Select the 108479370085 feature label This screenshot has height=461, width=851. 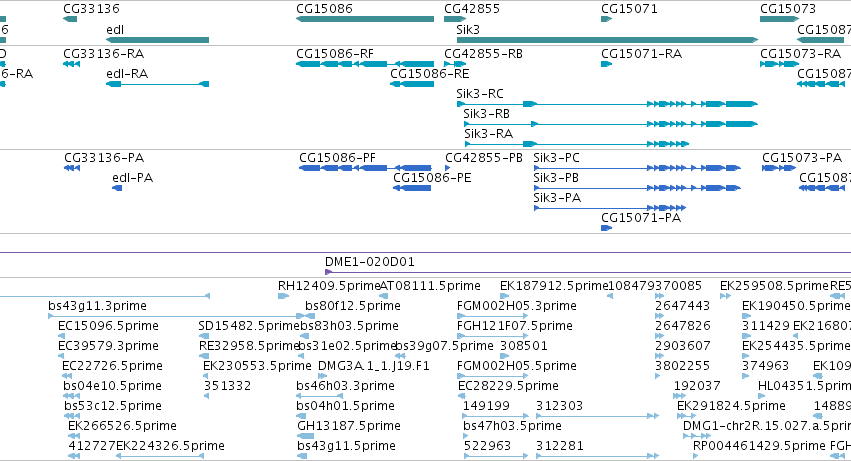click(655, 286)
